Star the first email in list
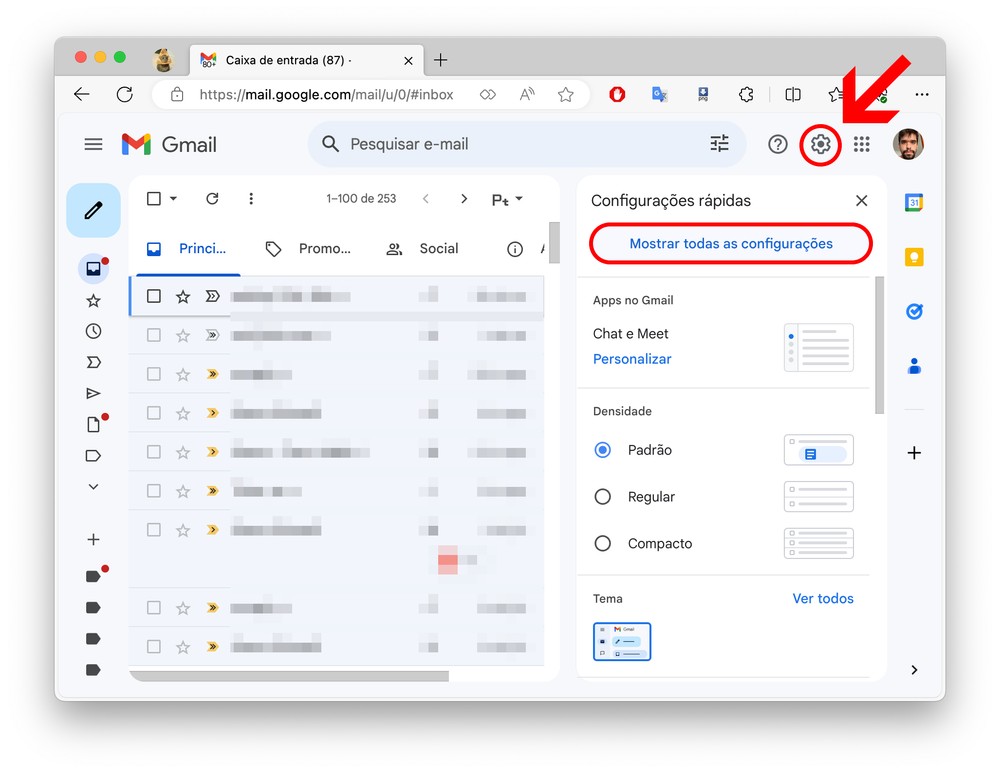 (x=183, y=296)
